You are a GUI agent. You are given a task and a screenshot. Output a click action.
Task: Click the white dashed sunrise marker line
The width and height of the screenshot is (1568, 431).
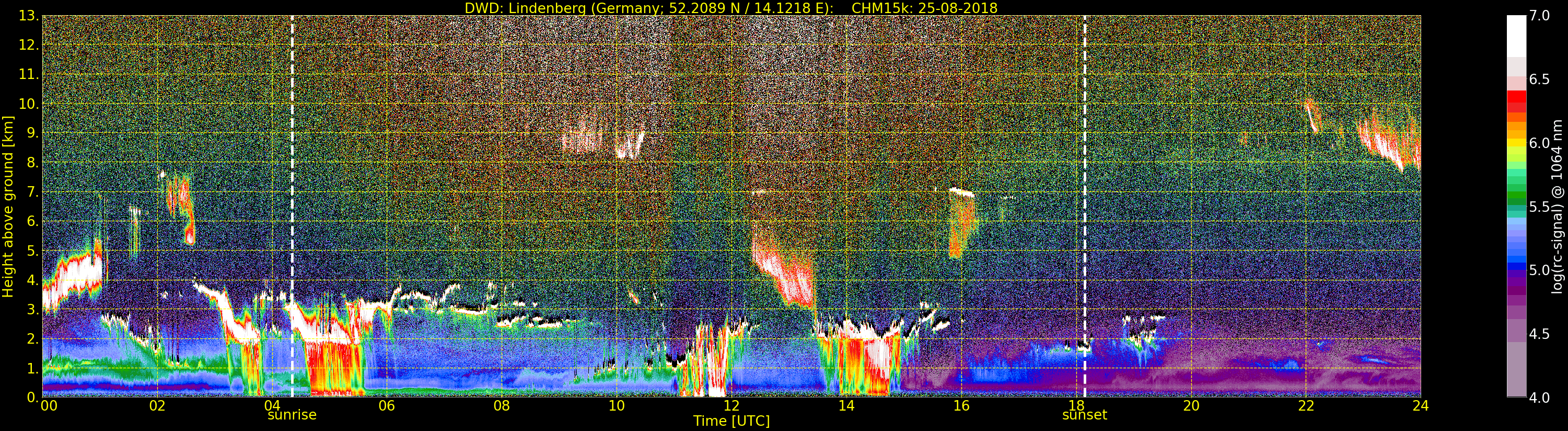pyautogui.click(x=292, y=206)
